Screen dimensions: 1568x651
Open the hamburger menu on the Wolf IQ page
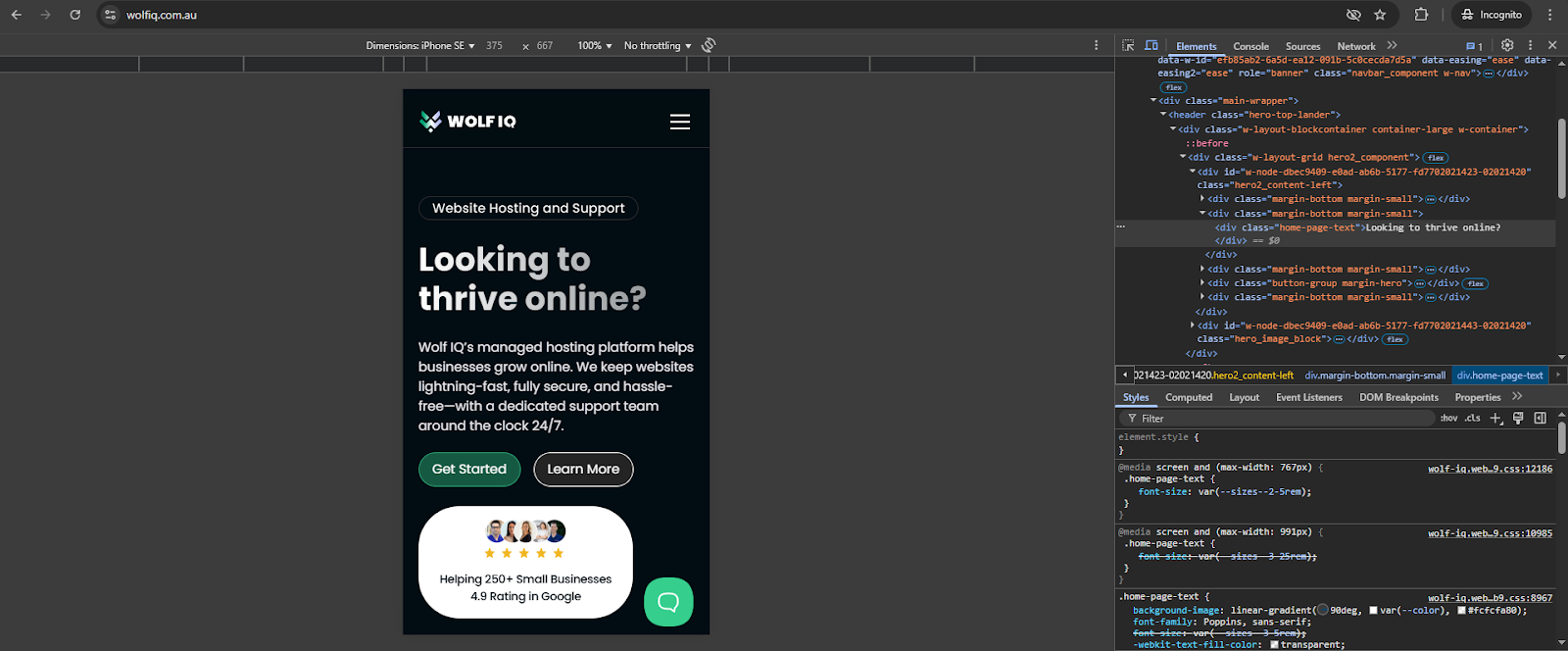680,122
